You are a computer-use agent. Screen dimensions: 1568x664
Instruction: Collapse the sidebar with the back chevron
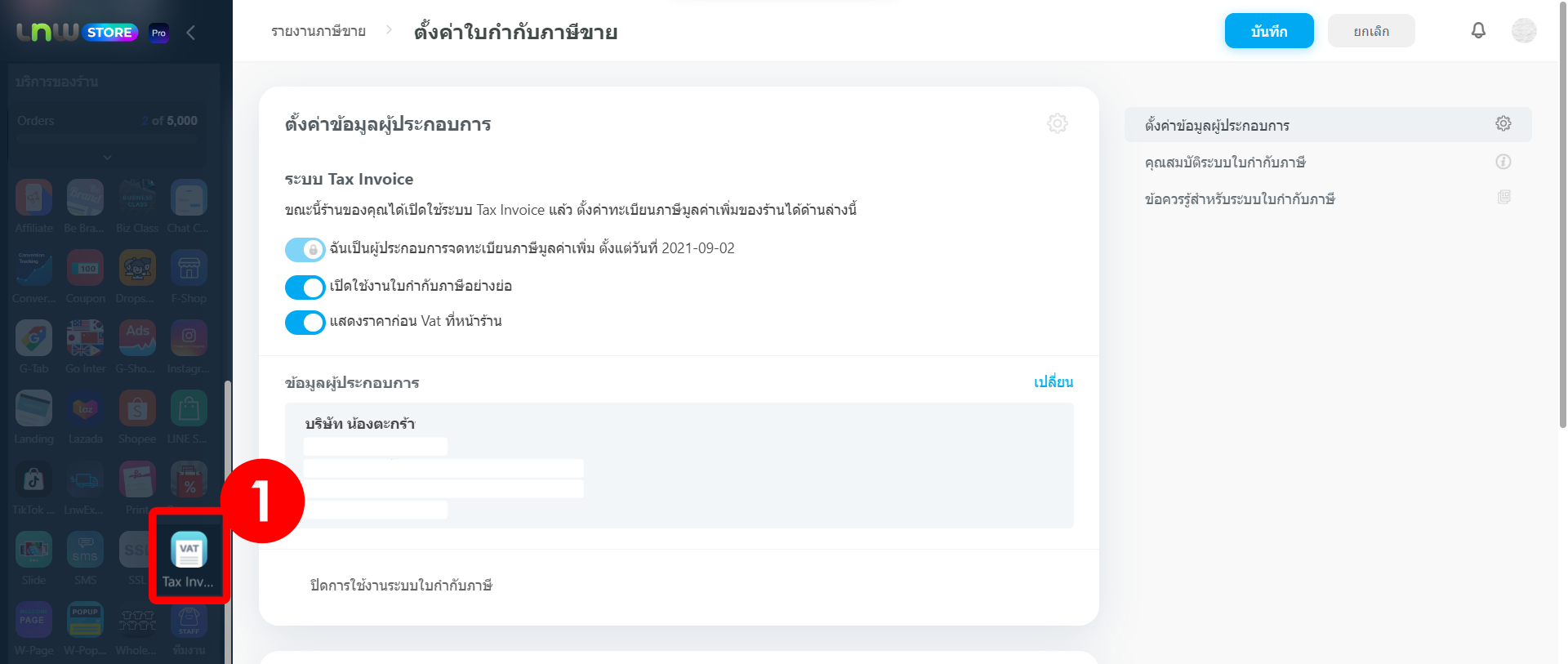coord(191,33)
